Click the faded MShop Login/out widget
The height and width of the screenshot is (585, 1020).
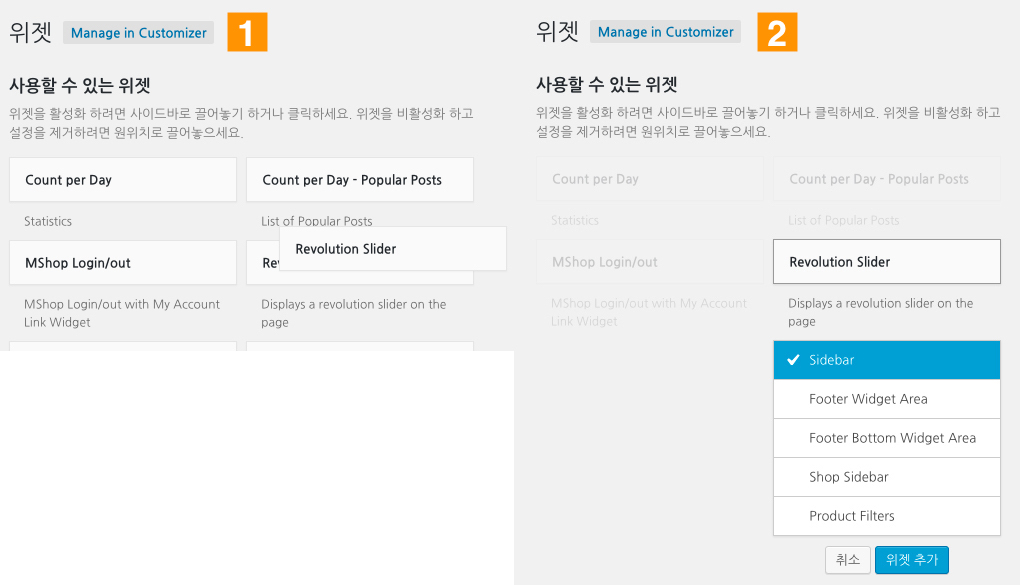(650, 262)
